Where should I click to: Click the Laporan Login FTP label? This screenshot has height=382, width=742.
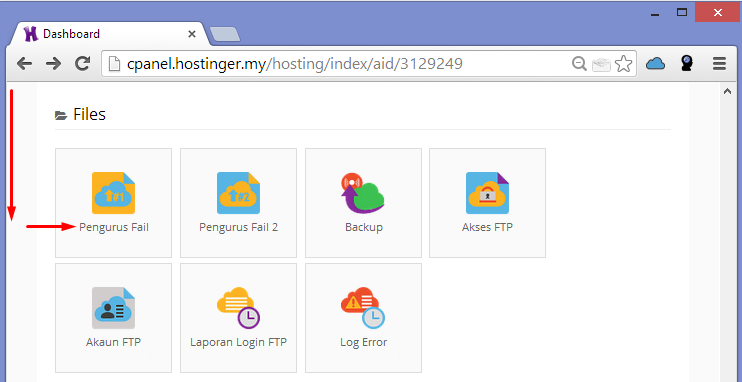[x=238, y=342]
